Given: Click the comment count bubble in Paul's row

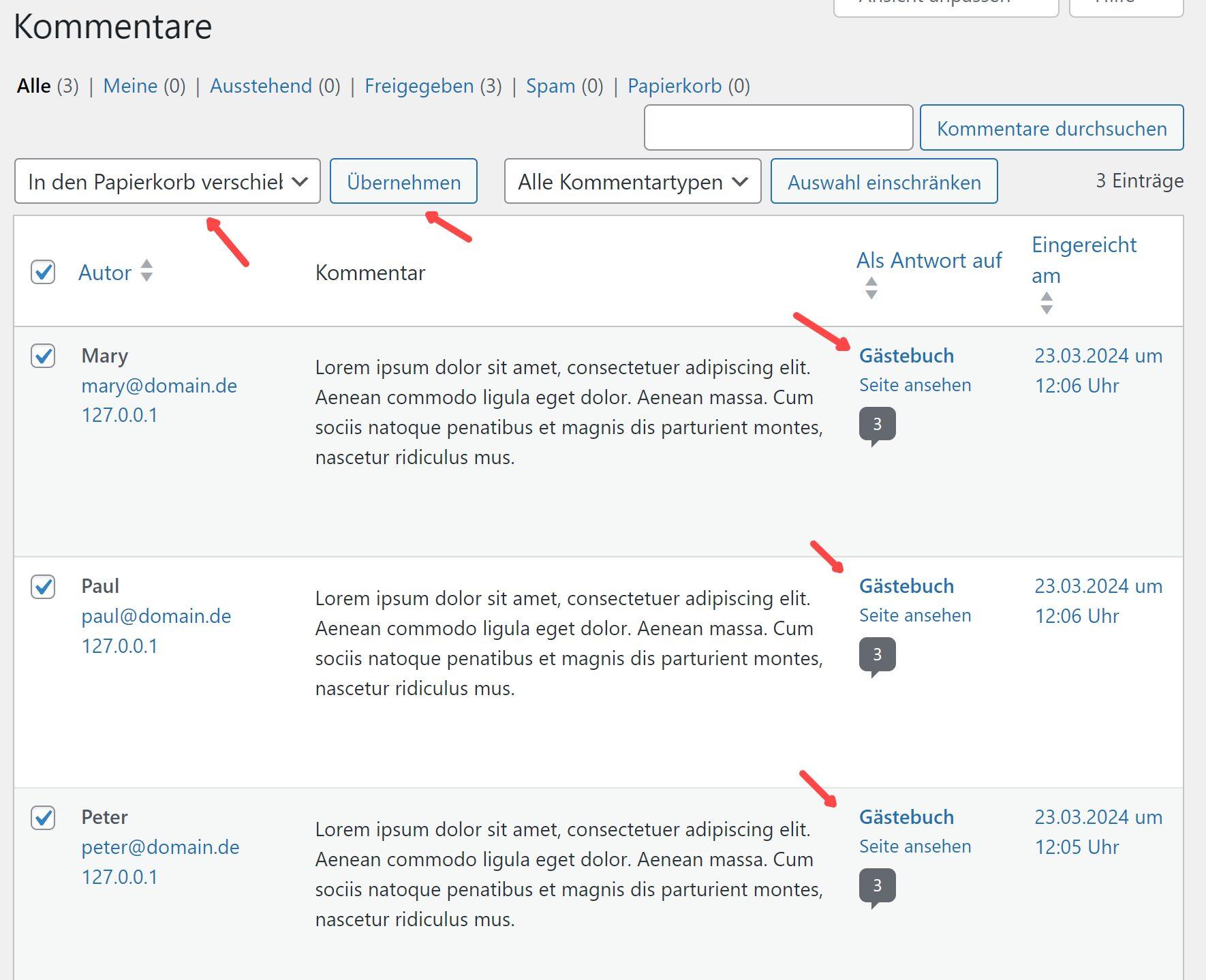Looking at the screenshot, I should tap(877, 655).
